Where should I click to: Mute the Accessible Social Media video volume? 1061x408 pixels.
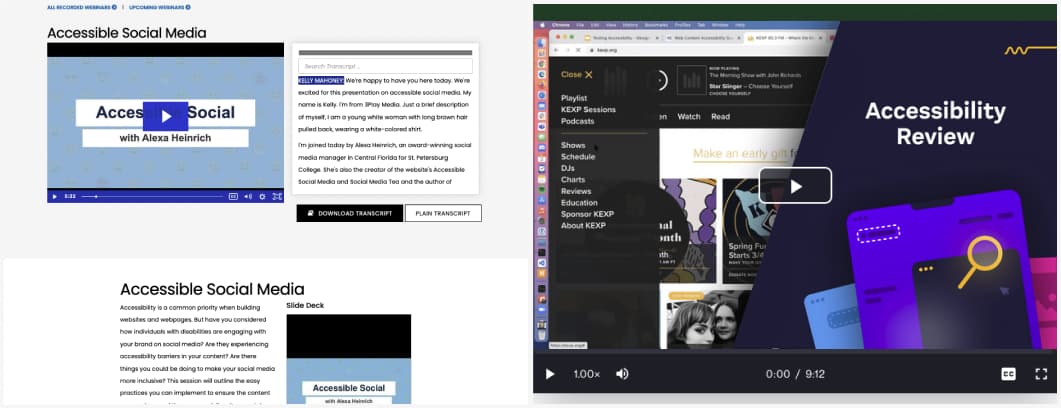[x=248, y=196]
